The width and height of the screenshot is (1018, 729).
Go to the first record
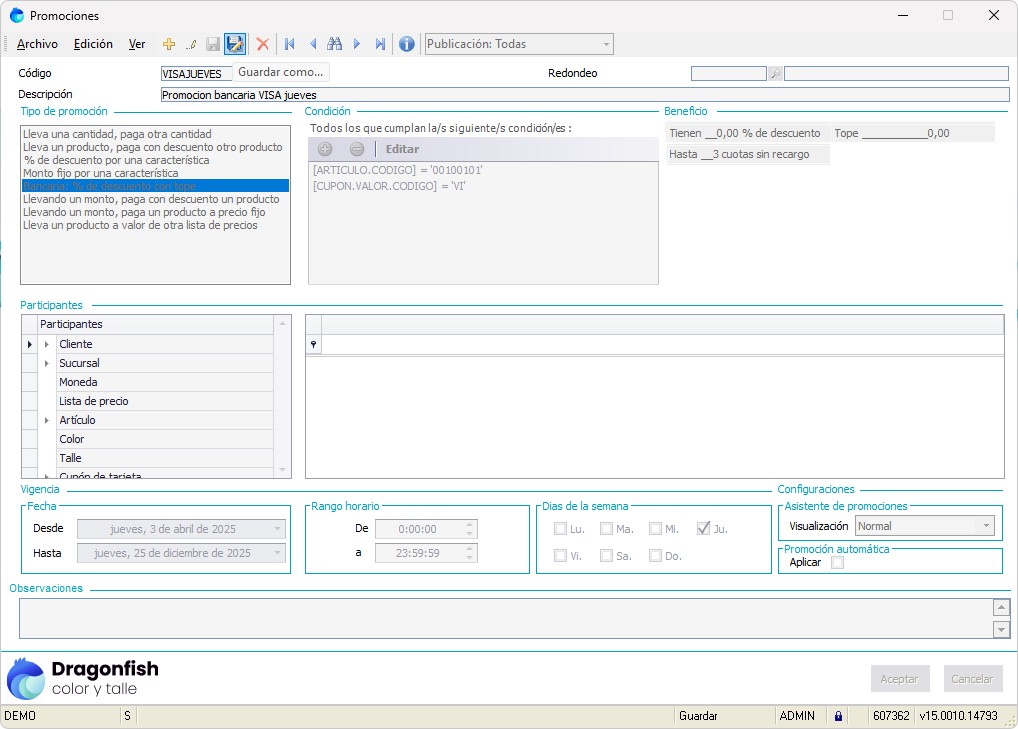point(290,44)
